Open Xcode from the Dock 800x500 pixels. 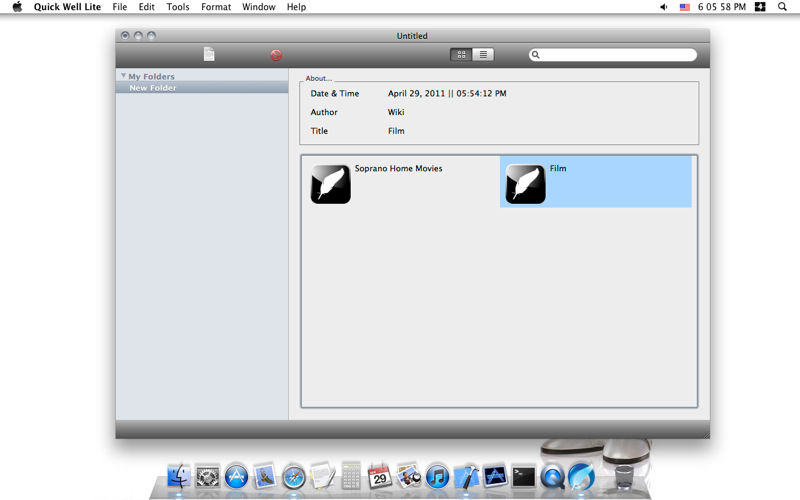[466, 477]
